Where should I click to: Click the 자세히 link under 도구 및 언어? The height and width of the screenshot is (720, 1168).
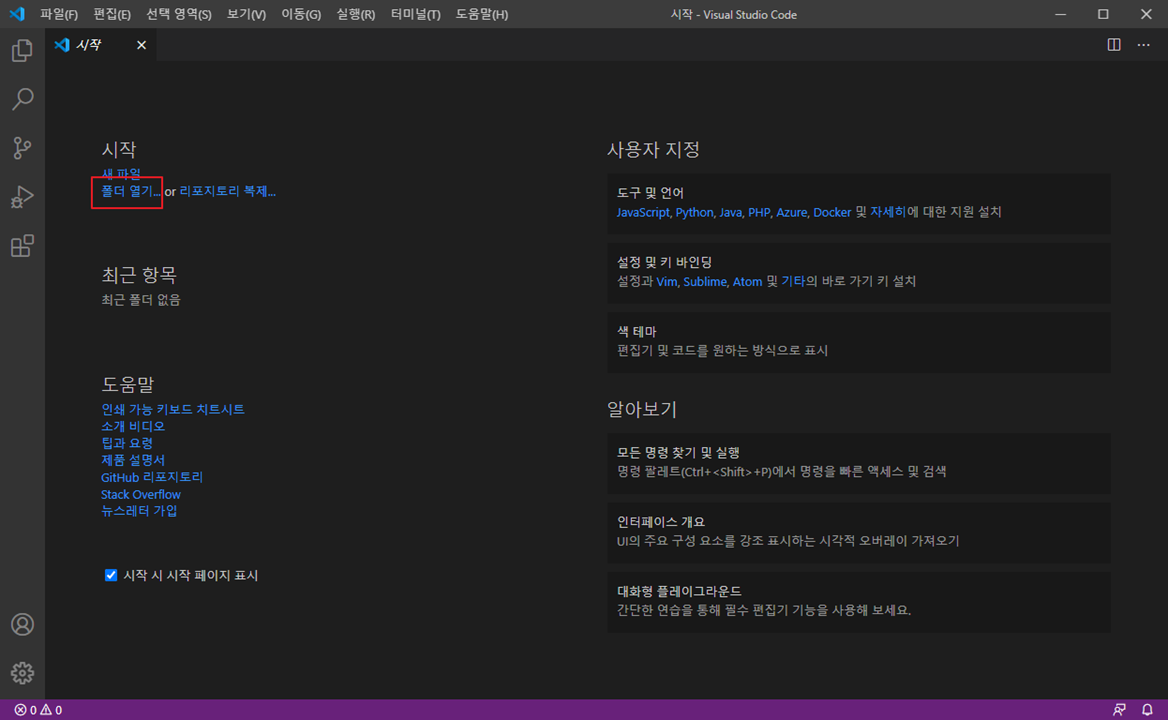pos(888,212)
